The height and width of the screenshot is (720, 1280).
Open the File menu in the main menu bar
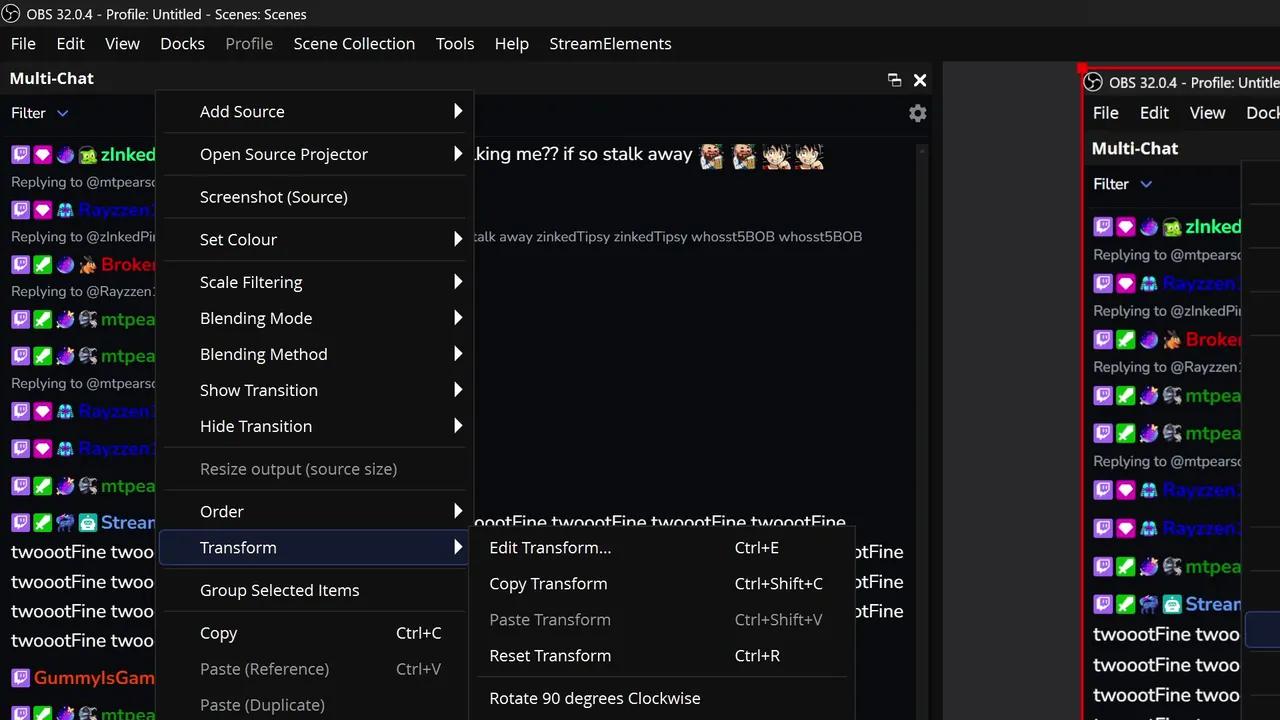(23, 44)
